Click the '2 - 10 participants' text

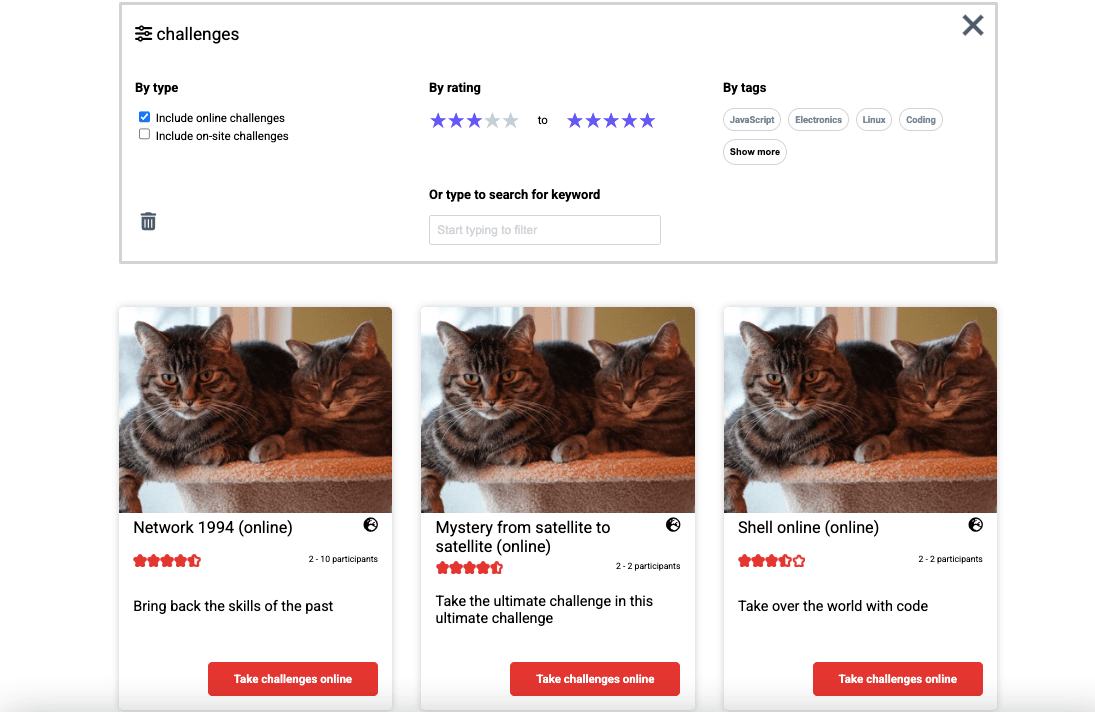tap(343, 559)
